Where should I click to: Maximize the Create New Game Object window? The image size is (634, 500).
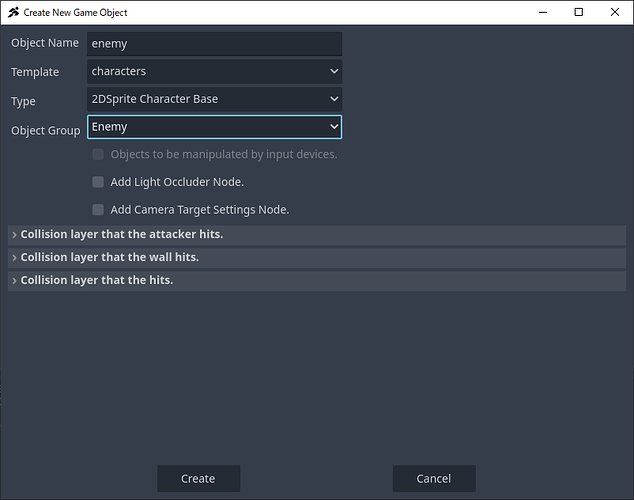click(578, 12)
